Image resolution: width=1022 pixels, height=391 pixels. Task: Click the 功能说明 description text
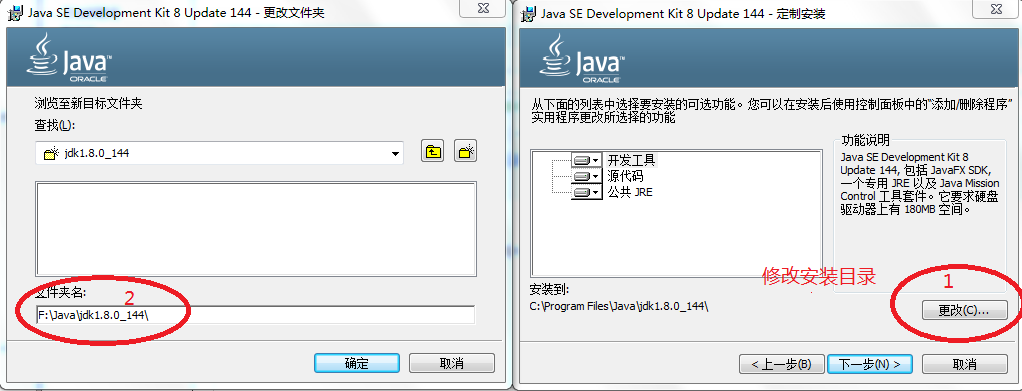[x=919, y=184]
